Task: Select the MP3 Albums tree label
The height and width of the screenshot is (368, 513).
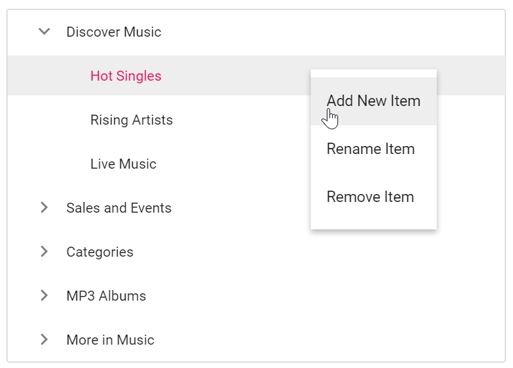Action: click(x=106, y=296)
